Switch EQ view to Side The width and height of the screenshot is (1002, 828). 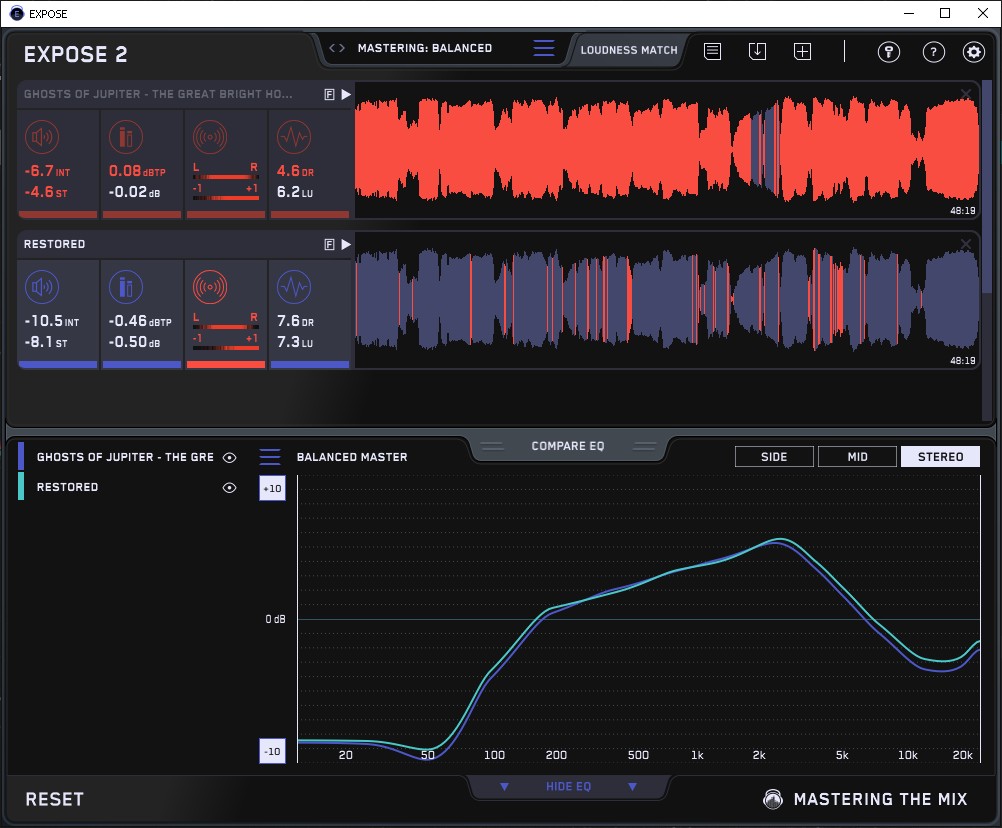(x=774, y=457)
